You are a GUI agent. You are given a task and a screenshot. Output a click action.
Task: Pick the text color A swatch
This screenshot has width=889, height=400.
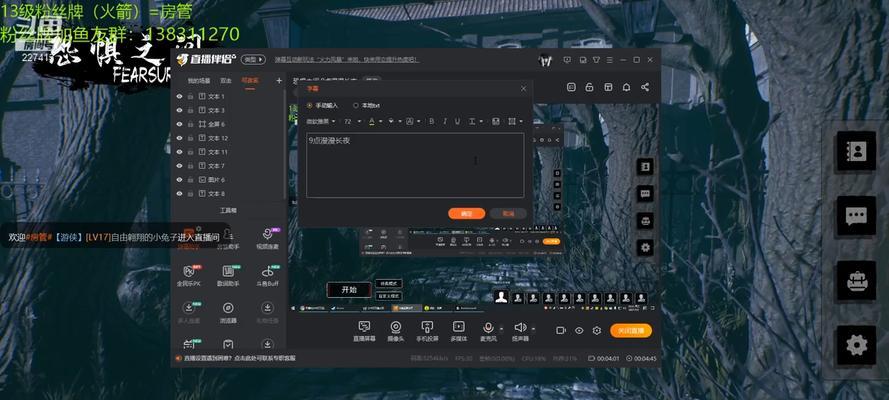372,121
